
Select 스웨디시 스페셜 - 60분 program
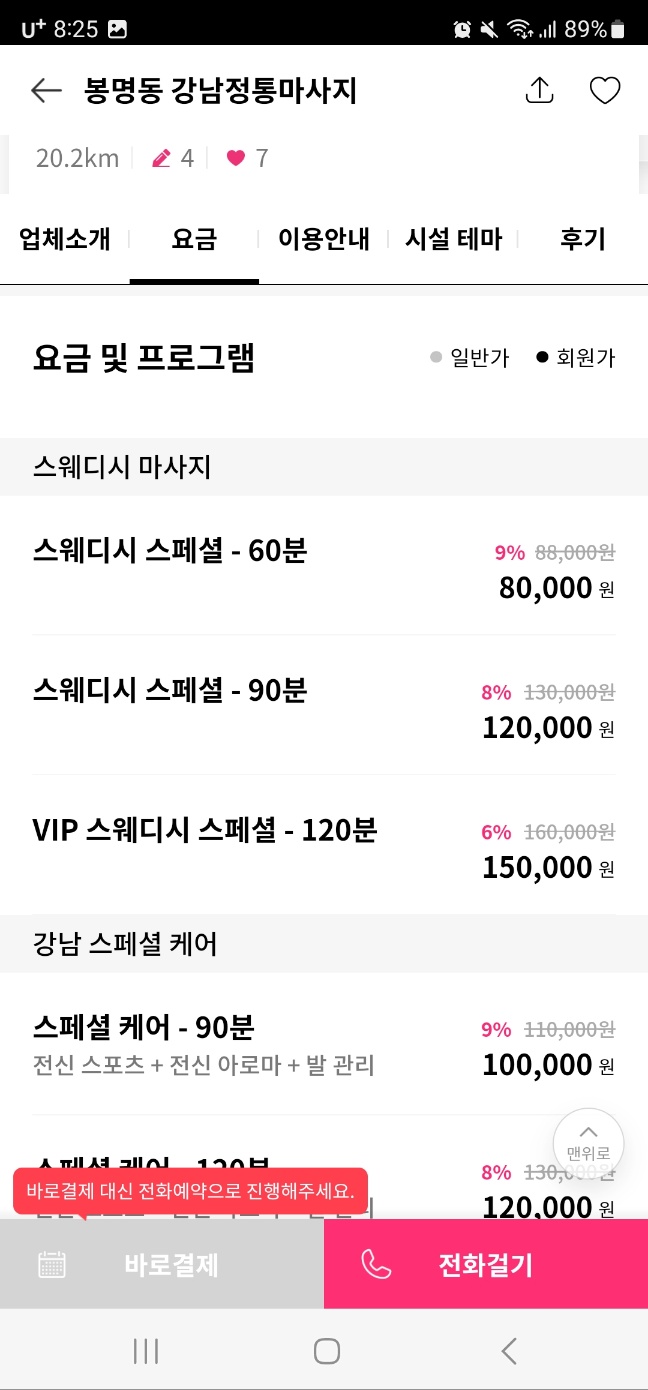pos(324,565)
